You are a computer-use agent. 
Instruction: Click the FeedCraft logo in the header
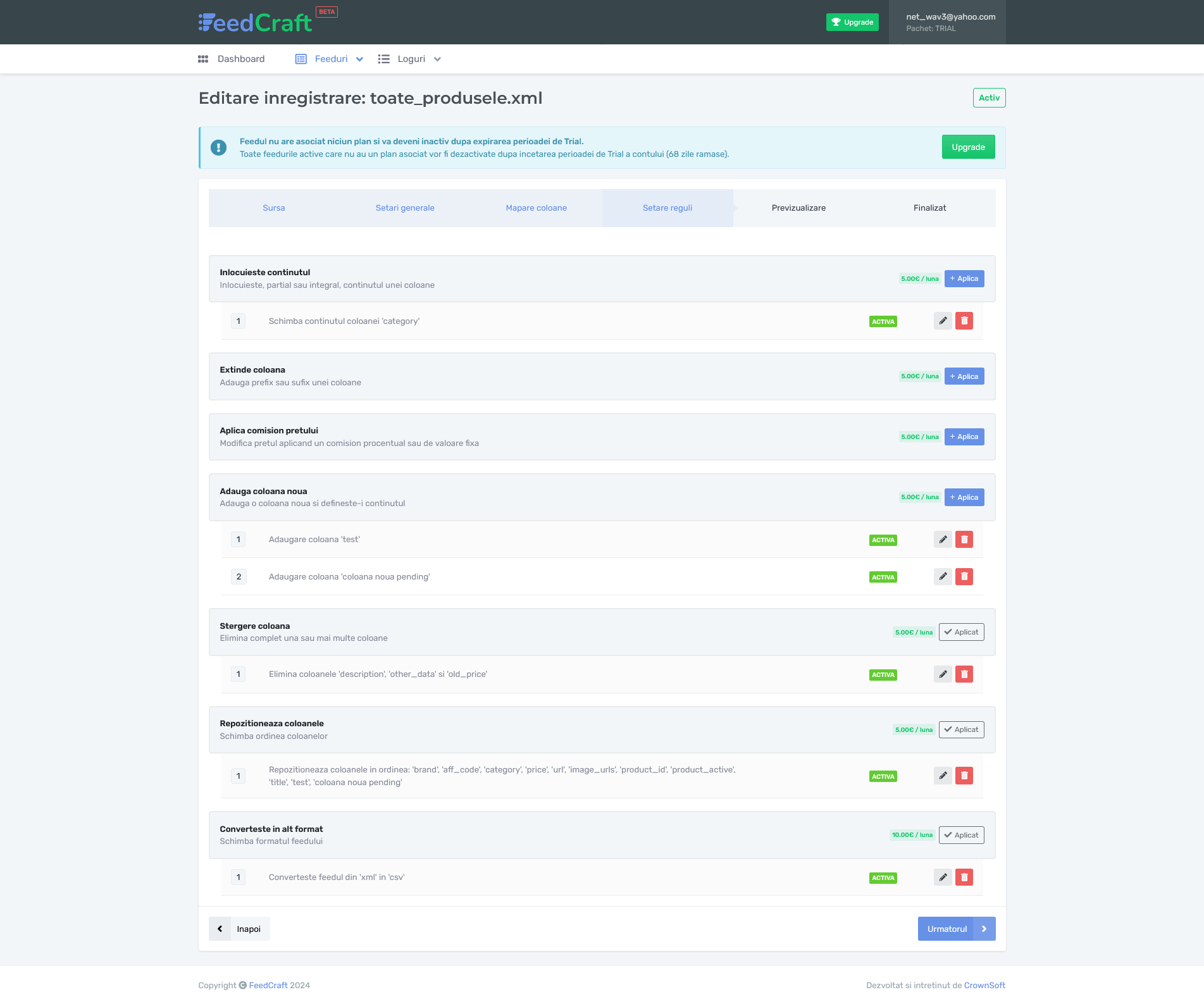256,22
